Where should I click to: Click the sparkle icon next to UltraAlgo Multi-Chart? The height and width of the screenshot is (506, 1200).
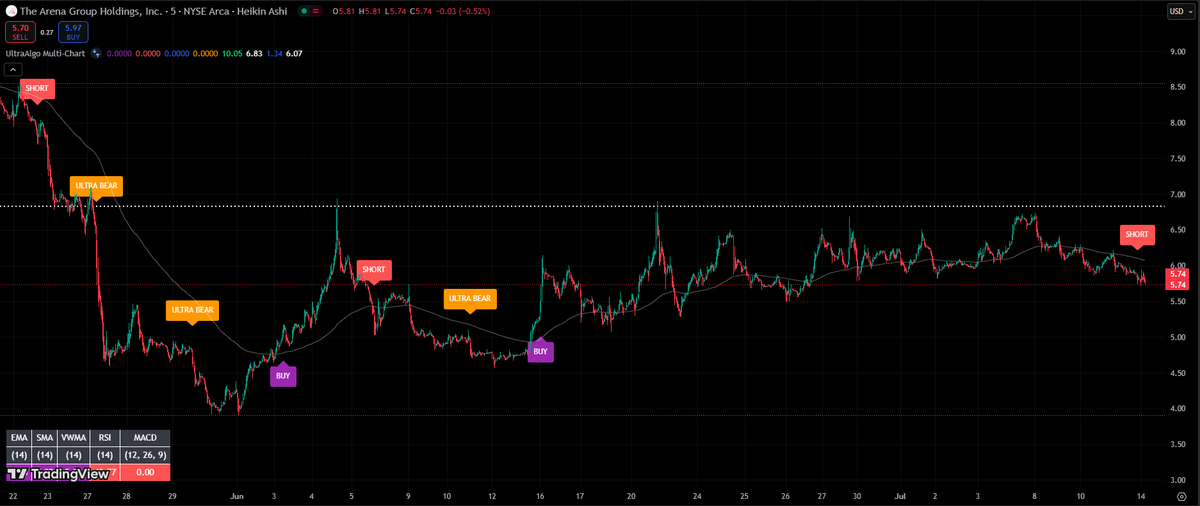(x=96, y=53)
